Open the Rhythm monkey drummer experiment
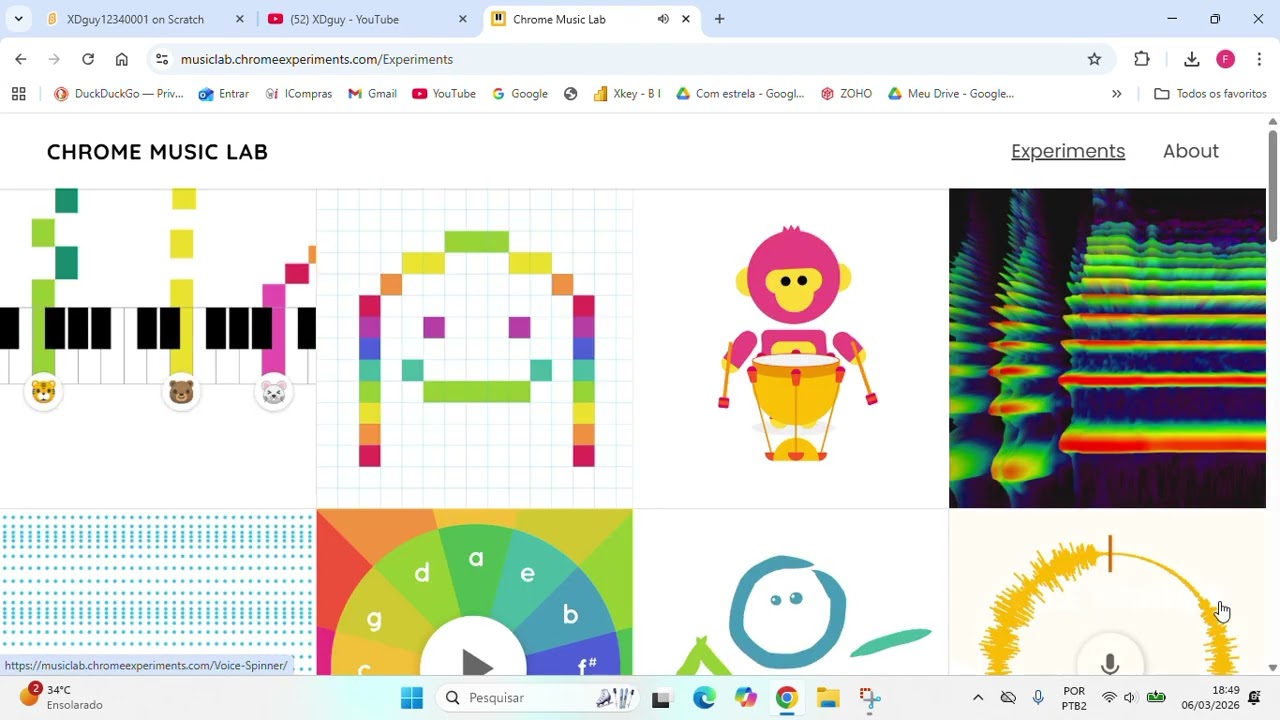This screenshot has height=720, width=1280. click(x=790, y=348)
